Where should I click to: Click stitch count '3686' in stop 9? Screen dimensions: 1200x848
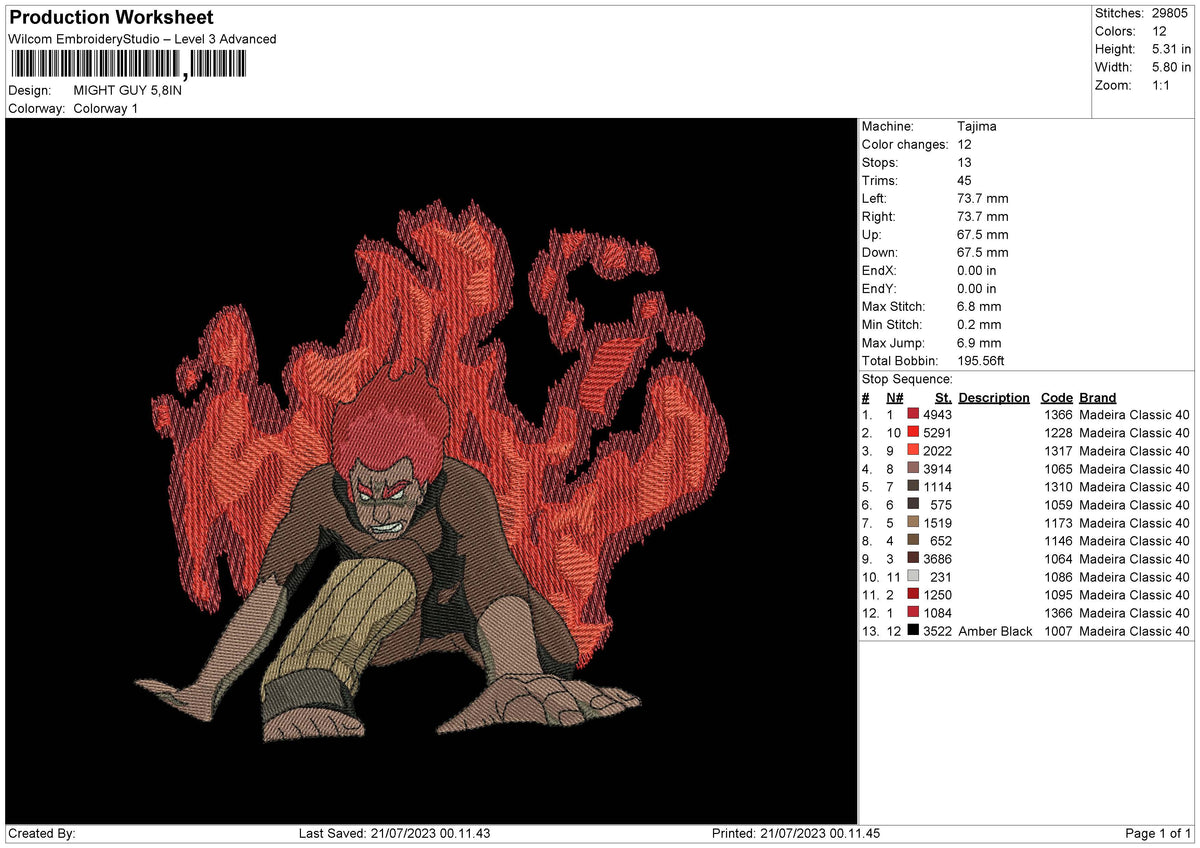click(x=938, y=559)
